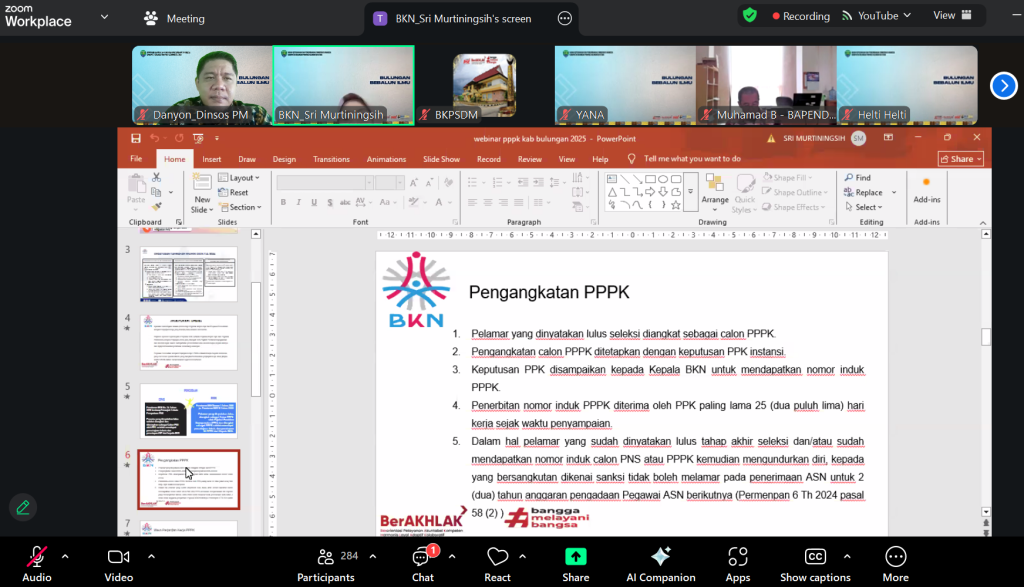Open the View layout dropdown
The image size is (1024, 587).
[952, 16]
